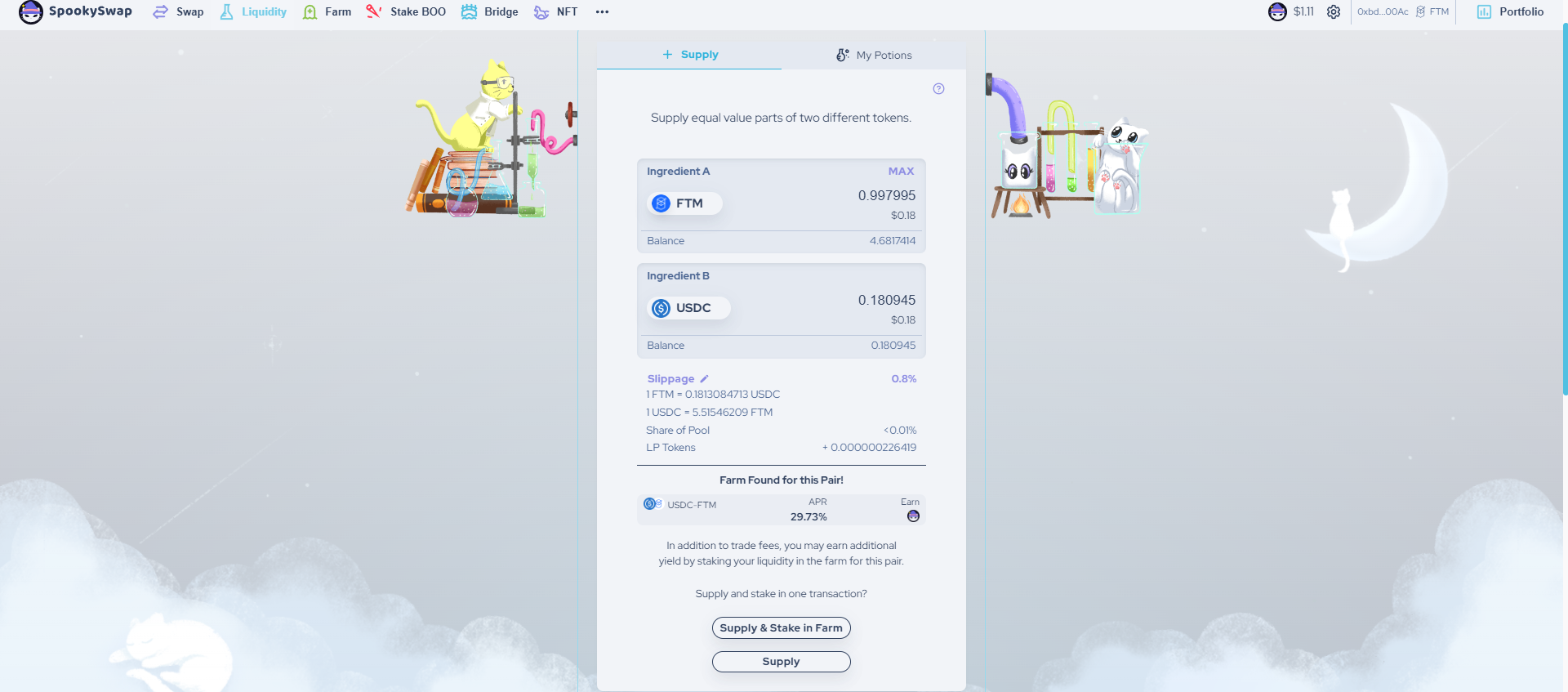This screenshot has width=1568, height=692.
Task: Click the bottom Supply button
Action: (782, 662)
